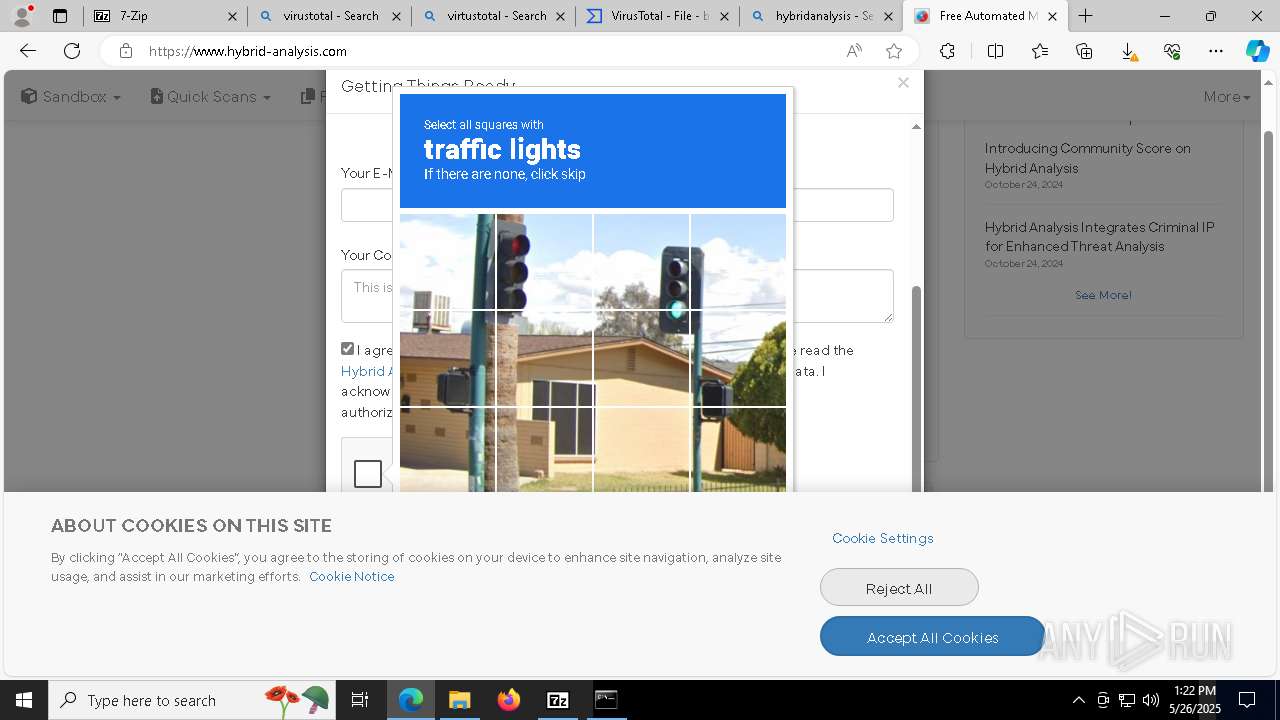
Task: Select captcha tile with red traffic light
Action: tap(545, 262)
